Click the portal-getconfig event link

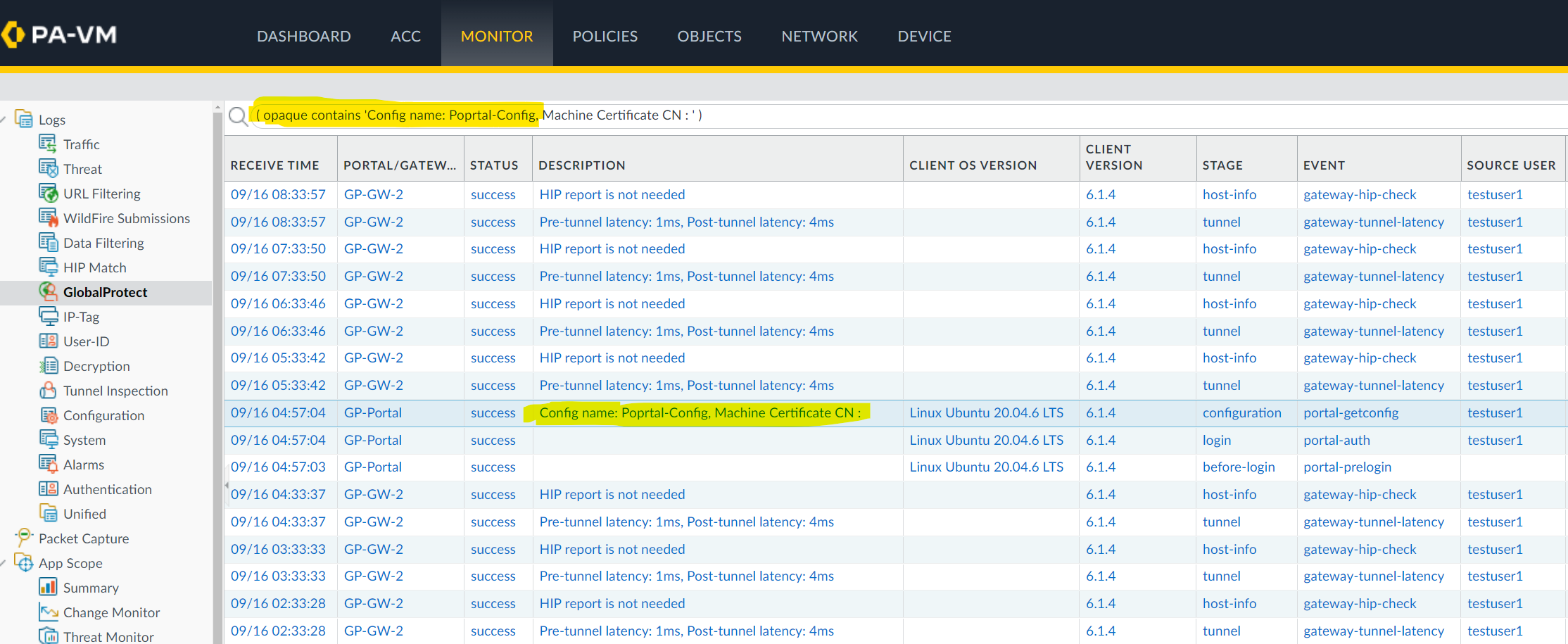click(x=1351, y=413)
